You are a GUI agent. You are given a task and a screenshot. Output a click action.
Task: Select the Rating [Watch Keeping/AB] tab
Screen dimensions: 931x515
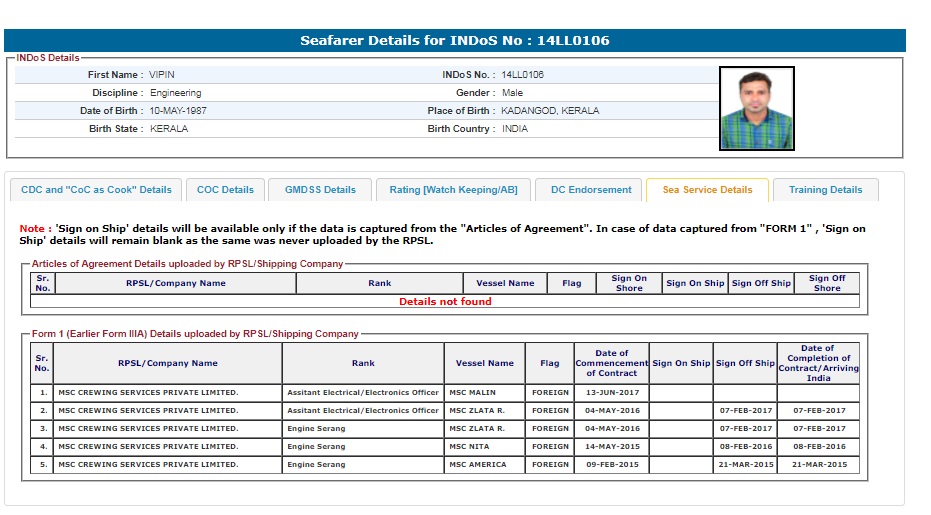click(453, 190)
